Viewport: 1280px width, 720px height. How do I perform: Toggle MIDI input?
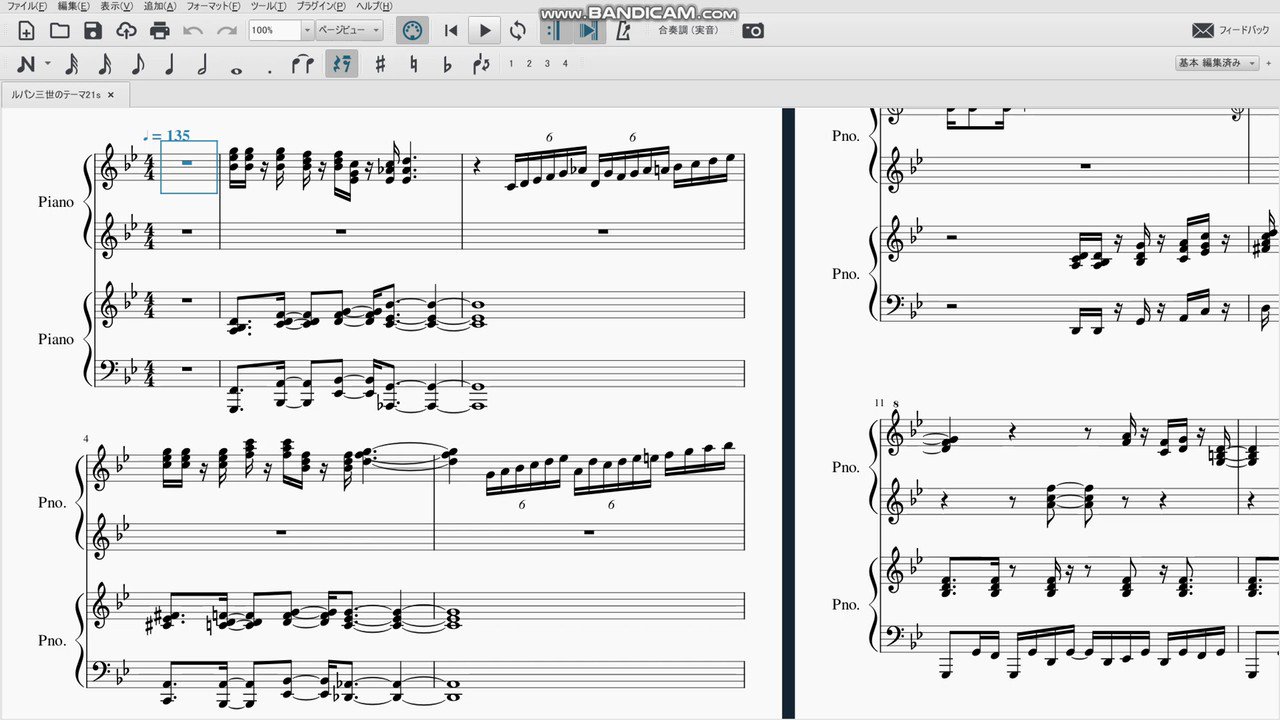click(x=412, y=30)
